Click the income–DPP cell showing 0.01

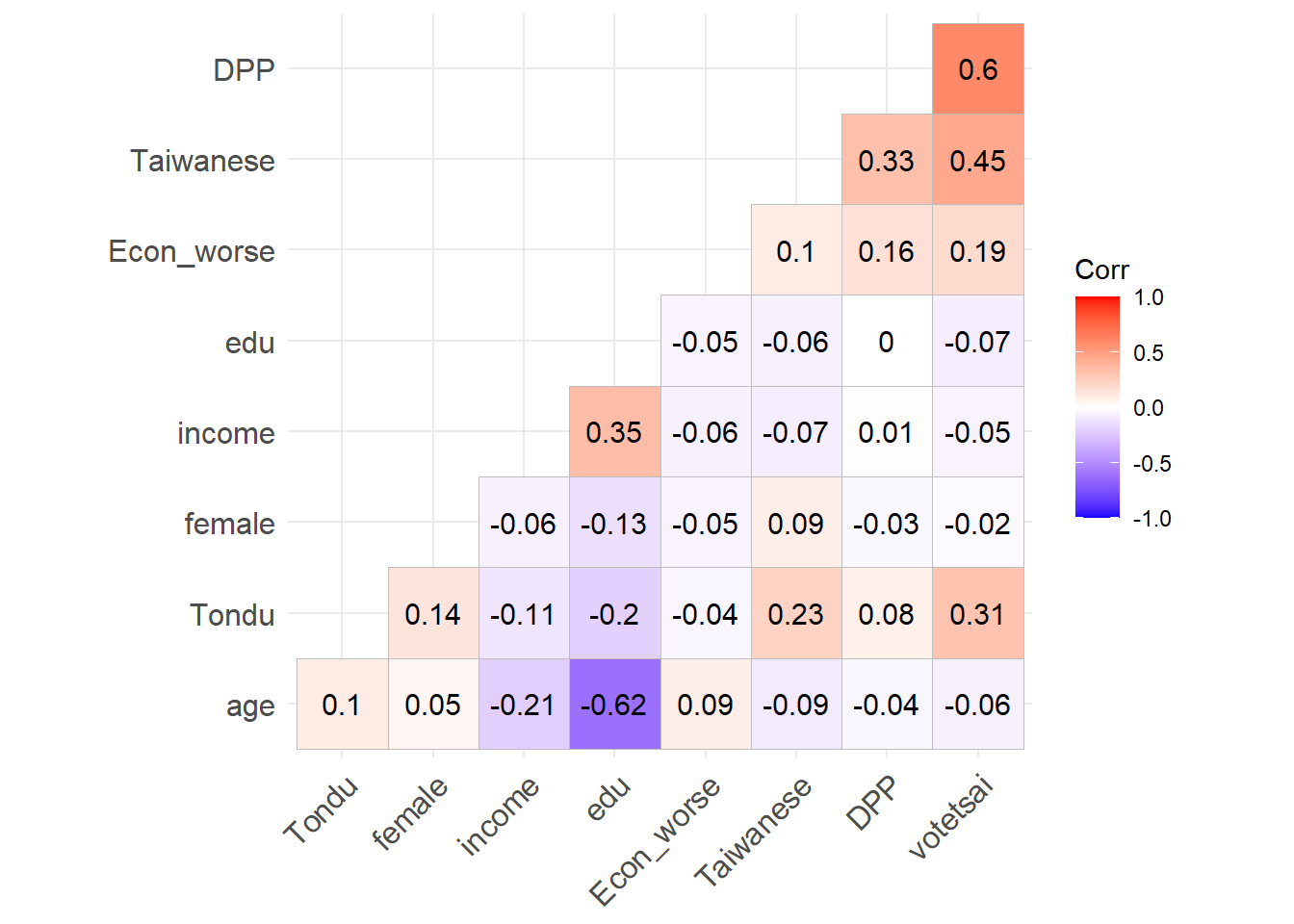pyautogui.click(x=887, y=432)
